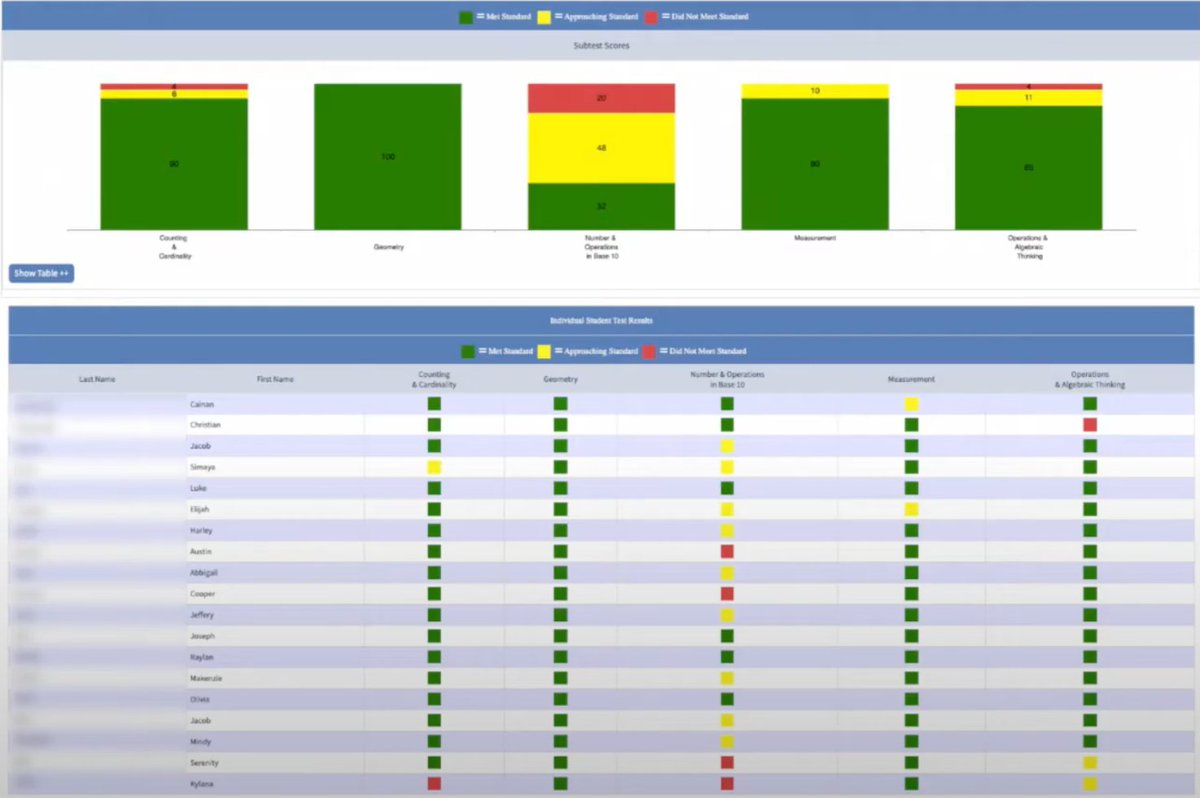
Task: Sort by the Last Name column header
Action: (97, 379)
